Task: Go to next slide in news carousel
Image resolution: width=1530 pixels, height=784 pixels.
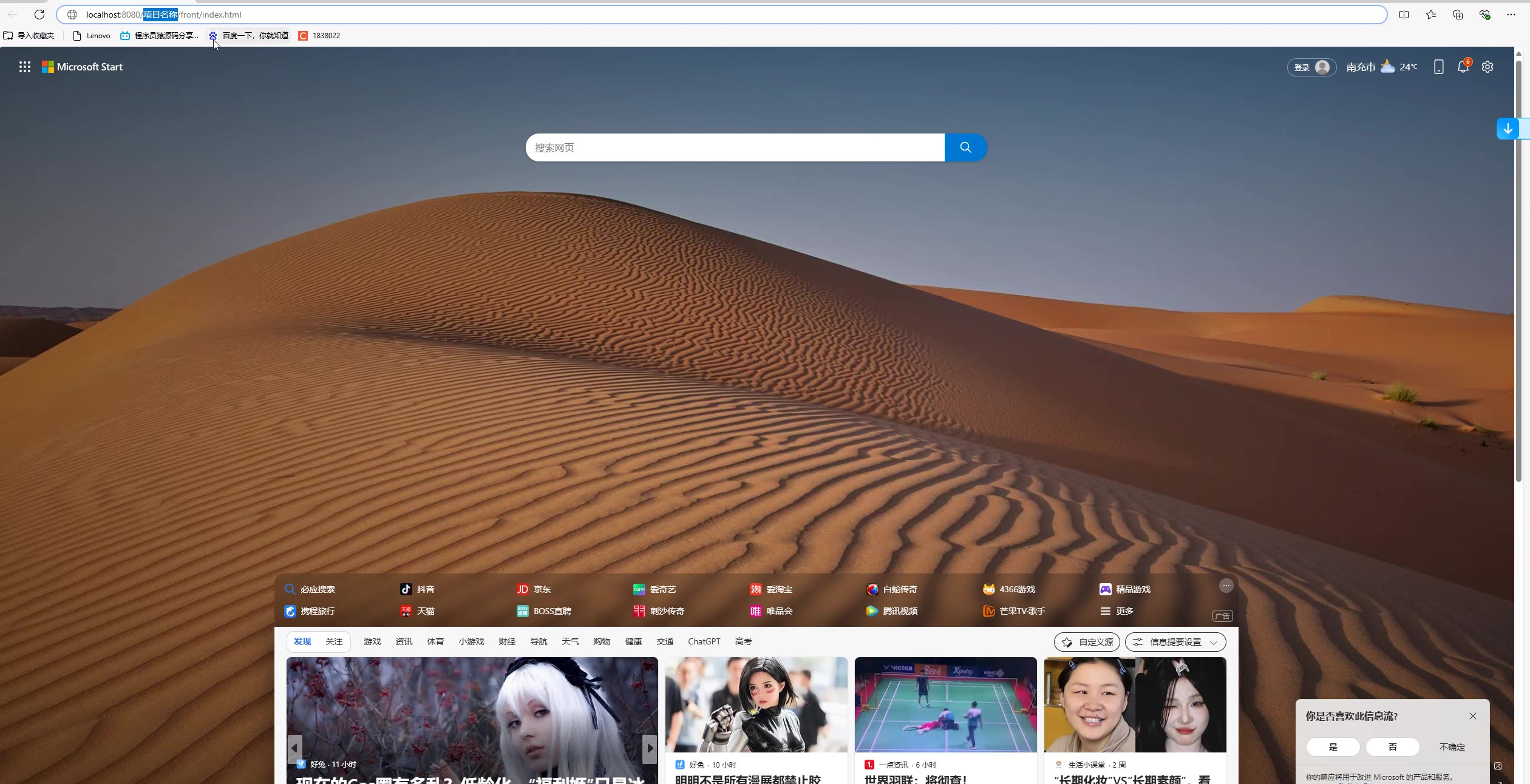Action: point(650,748)
